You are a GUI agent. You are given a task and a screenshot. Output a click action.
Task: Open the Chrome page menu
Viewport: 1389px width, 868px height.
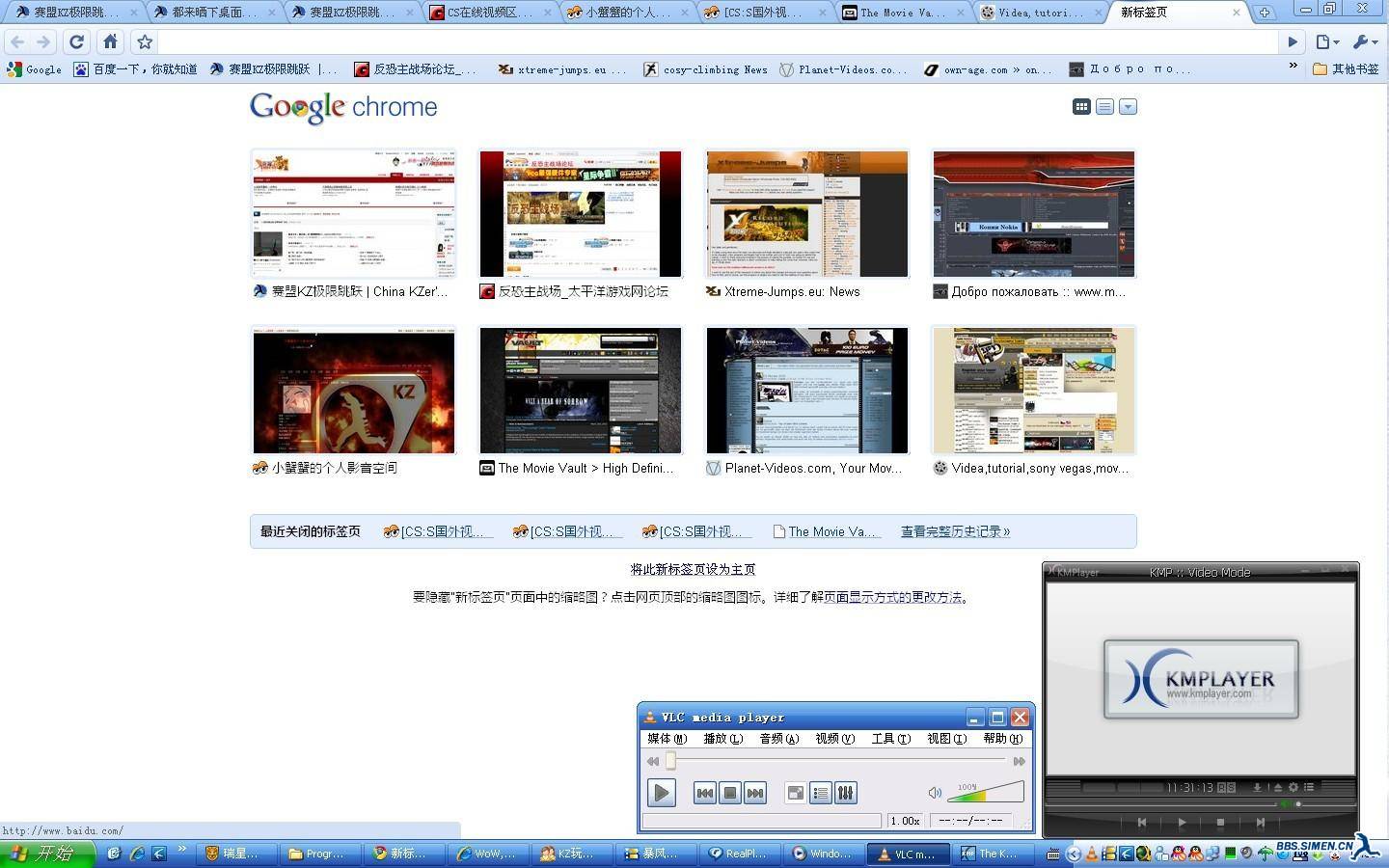(1327, 41)
